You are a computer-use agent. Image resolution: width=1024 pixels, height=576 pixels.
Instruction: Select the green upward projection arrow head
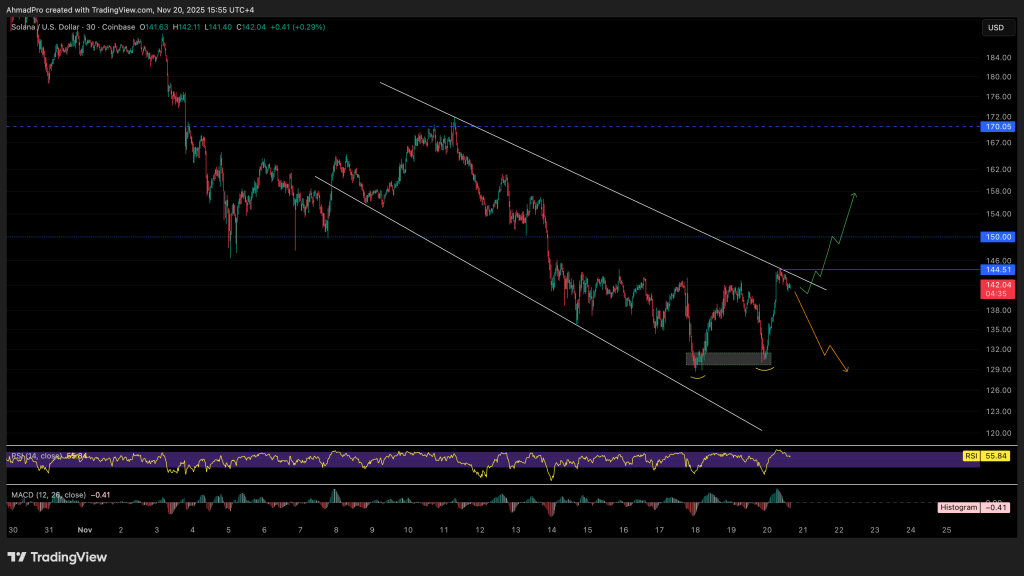(x=856, y=193)
